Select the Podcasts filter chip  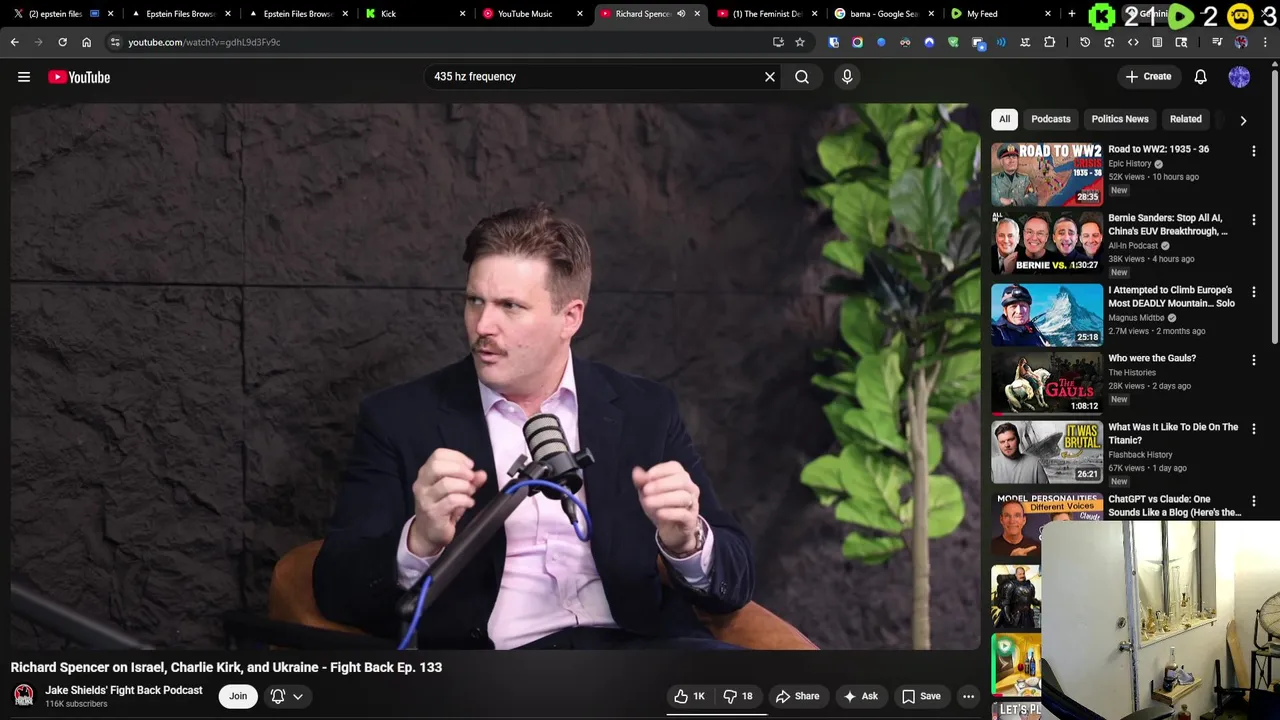click(x=1051, y=119)
